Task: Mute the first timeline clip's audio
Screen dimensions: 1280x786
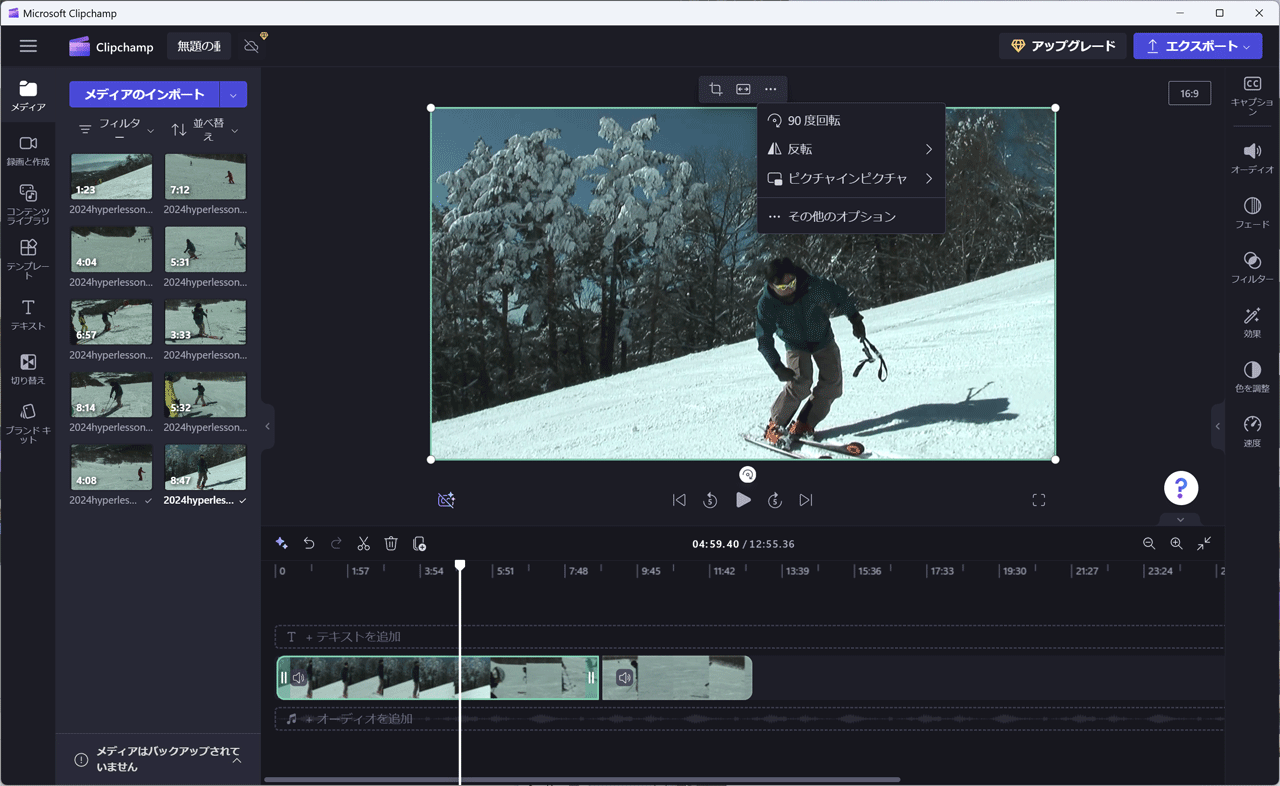Action: [299, 678]
